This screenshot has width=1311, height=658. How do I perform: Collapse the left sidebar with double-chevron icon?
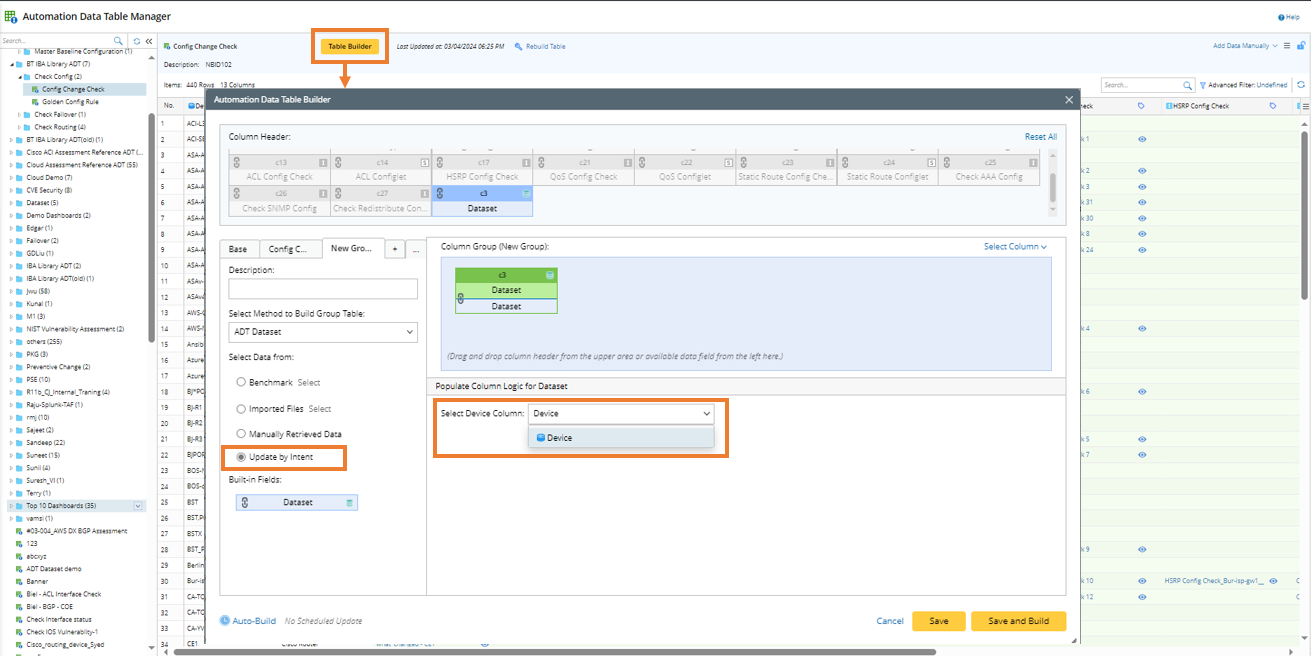tap(149, 41)
